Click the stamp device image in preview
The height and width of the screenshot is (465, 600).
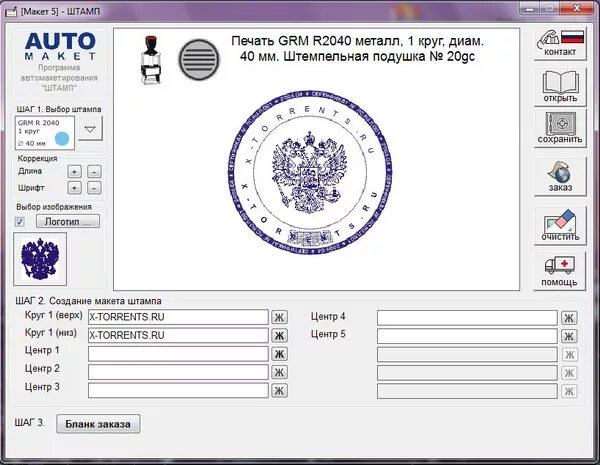pos(150,59)
